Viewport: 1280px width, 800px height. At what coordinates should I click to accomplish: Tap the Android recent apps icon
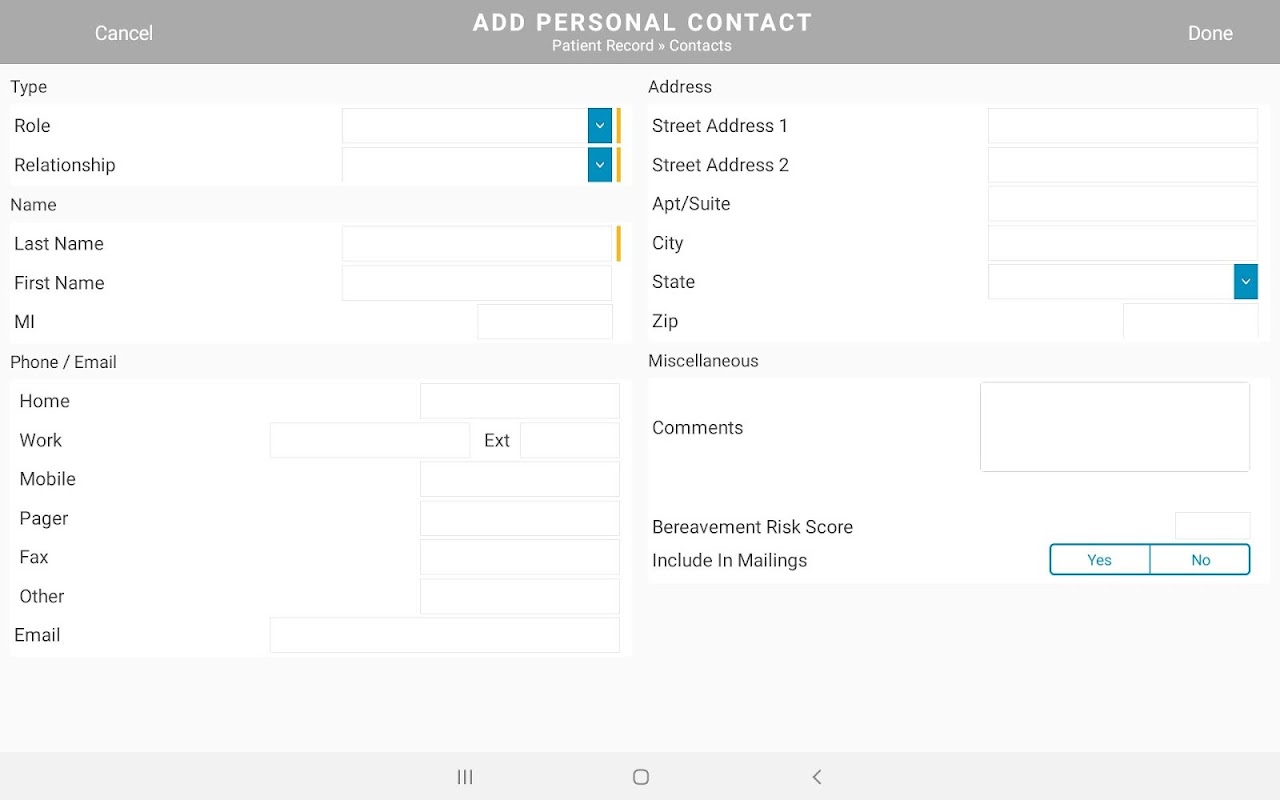[465, 777]
